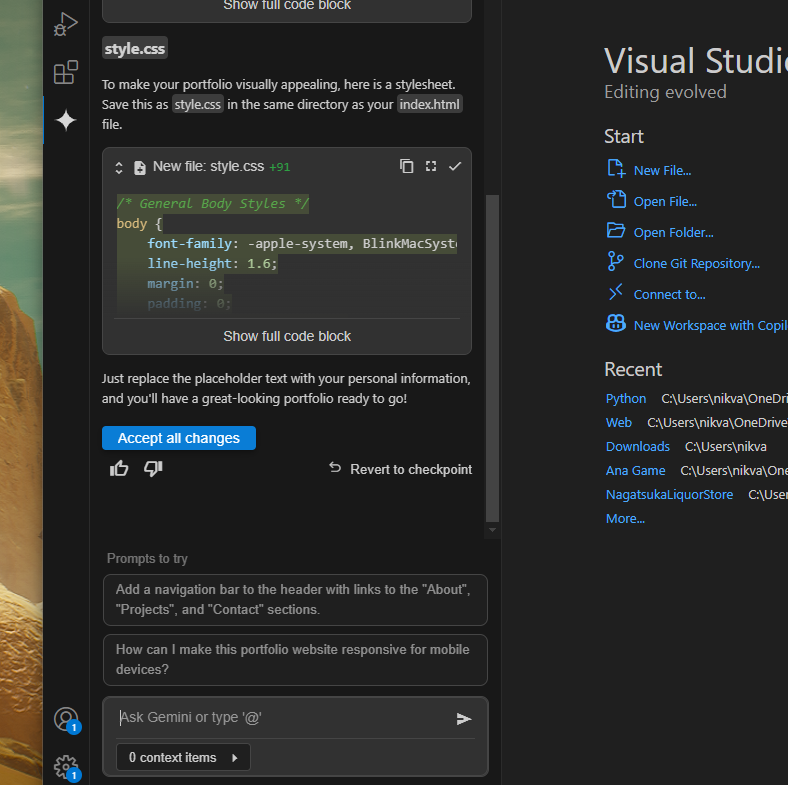Open recent Python folder
Viewport: 788px width, 785px height.
click(626, 399)
